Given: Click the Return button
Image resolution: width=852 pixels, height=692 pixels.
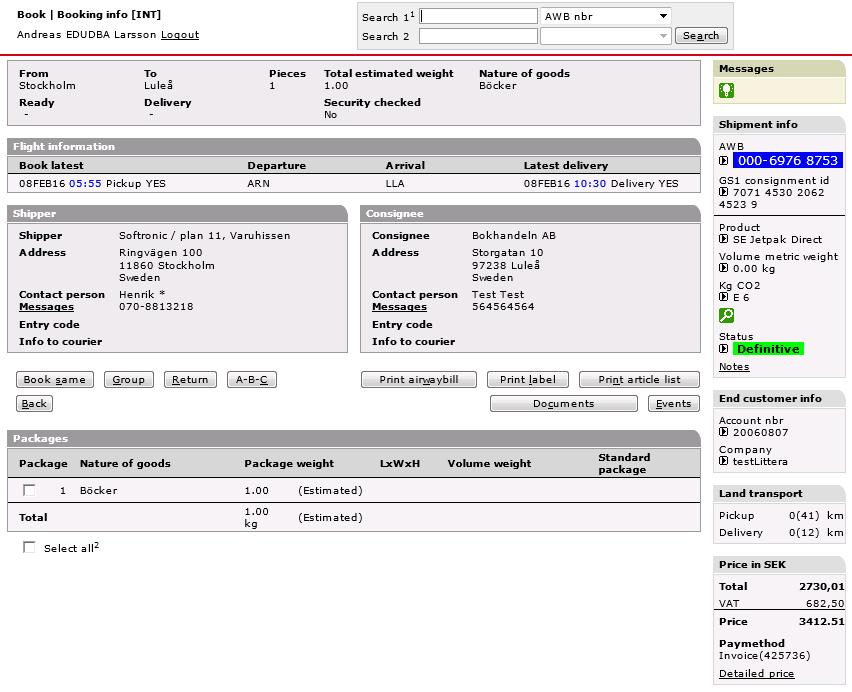Looking at the screenshot, I should 190,380.
